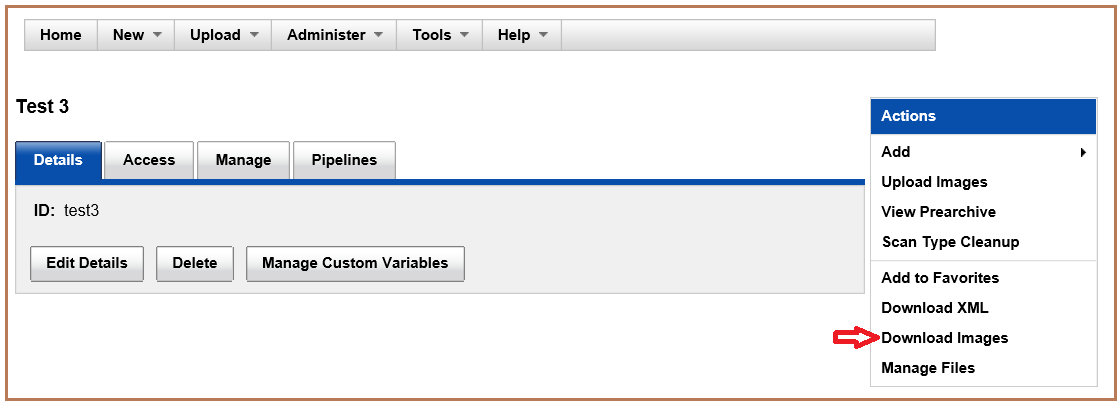Image resolution: width=1119 pixels, height=405 pixels.
Task: Open the Administer dropdown menu
Action: (x=334, y=35)
